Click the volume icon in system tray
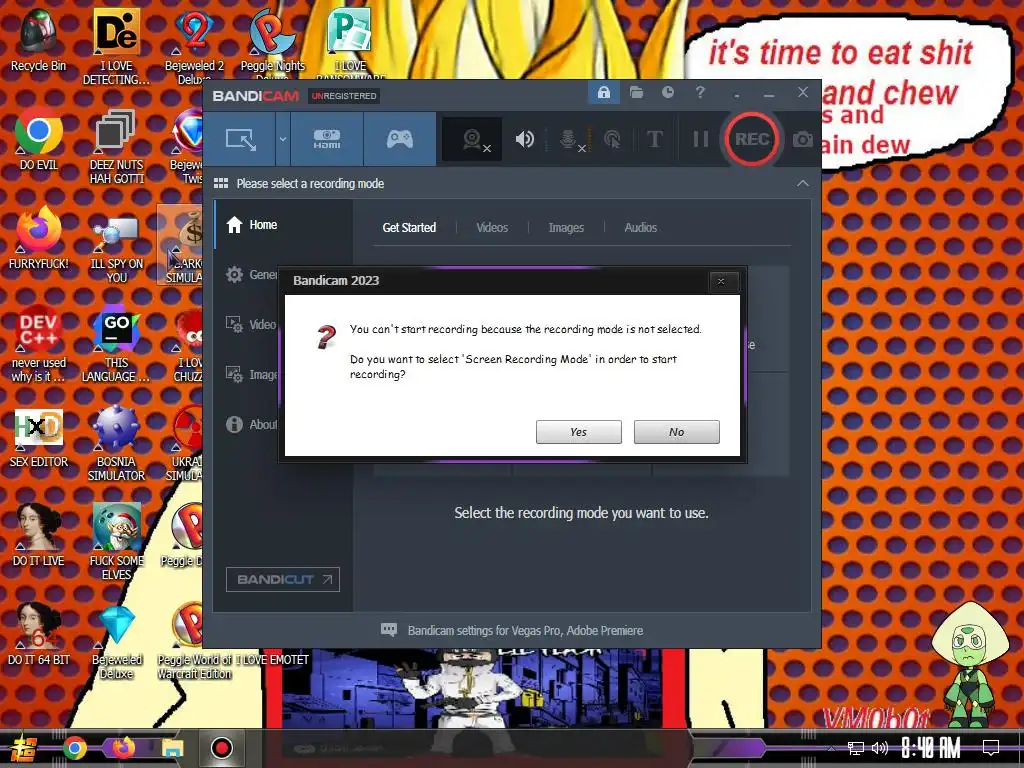 pos(880,748)
